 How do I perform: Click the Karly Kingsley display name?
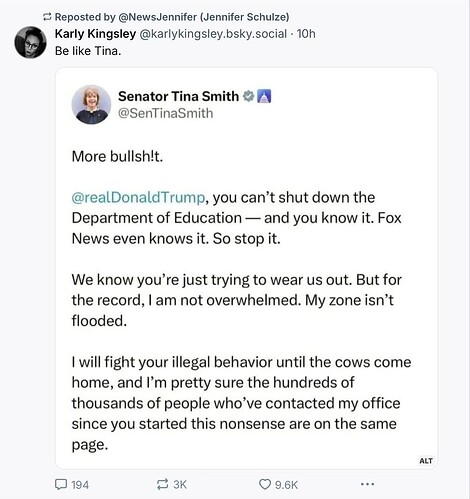click(95, 34)
